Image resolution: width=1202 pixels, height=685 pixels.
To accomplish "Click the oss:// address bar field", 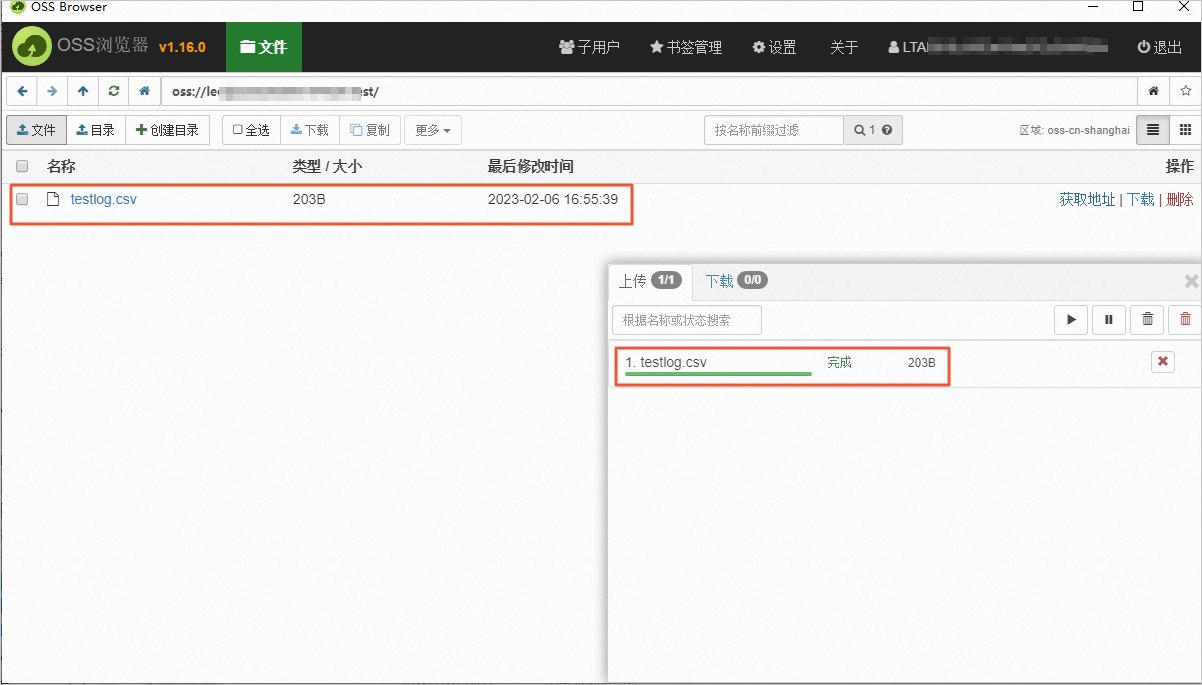I will click(x=649, y=91).
